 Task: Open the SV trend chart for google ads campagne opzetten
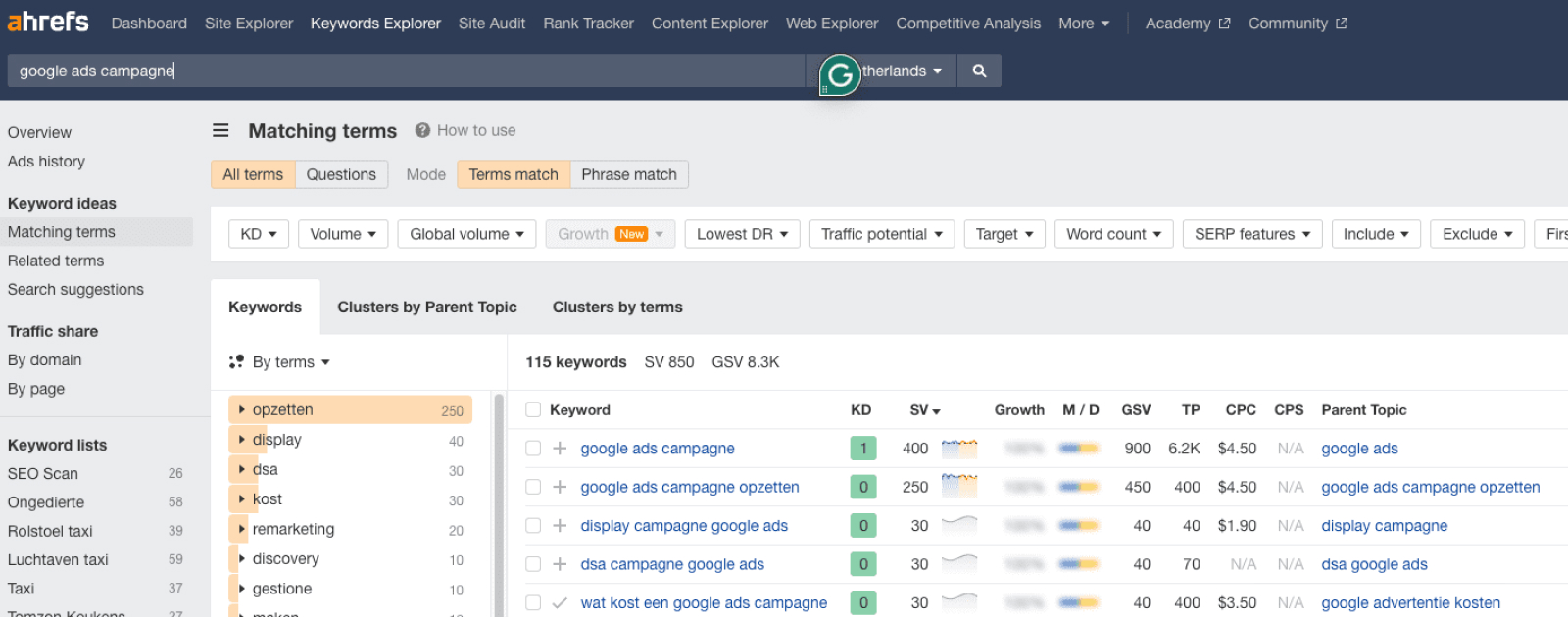(x=959, y=487)
